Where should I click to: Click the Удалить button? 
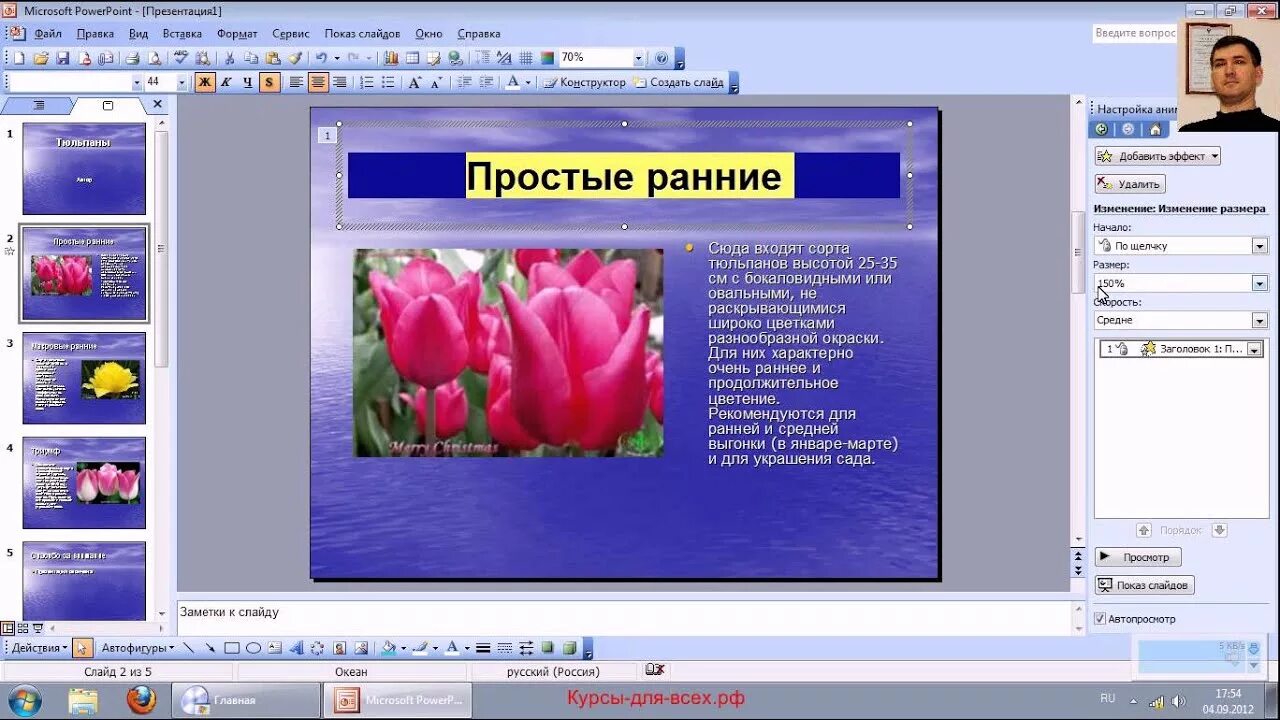tap(1130, 184)
